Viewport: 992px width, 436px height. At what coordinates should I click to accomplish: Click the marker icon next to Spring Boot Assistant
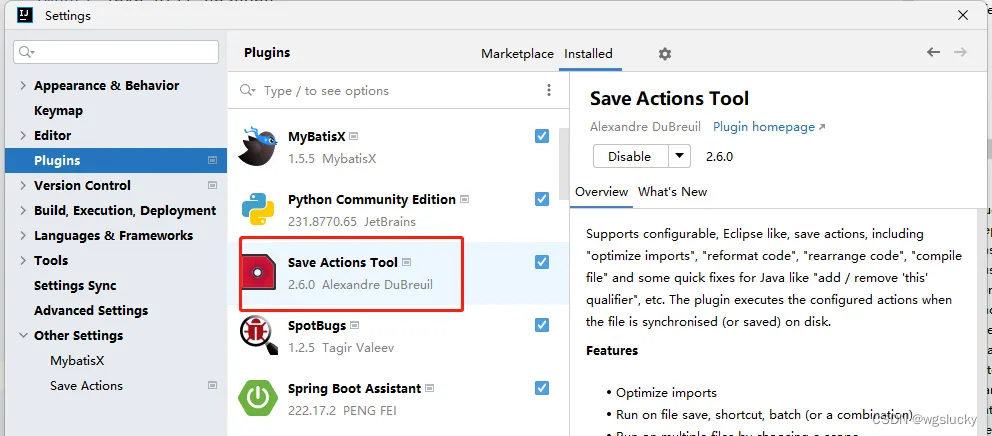430,388
